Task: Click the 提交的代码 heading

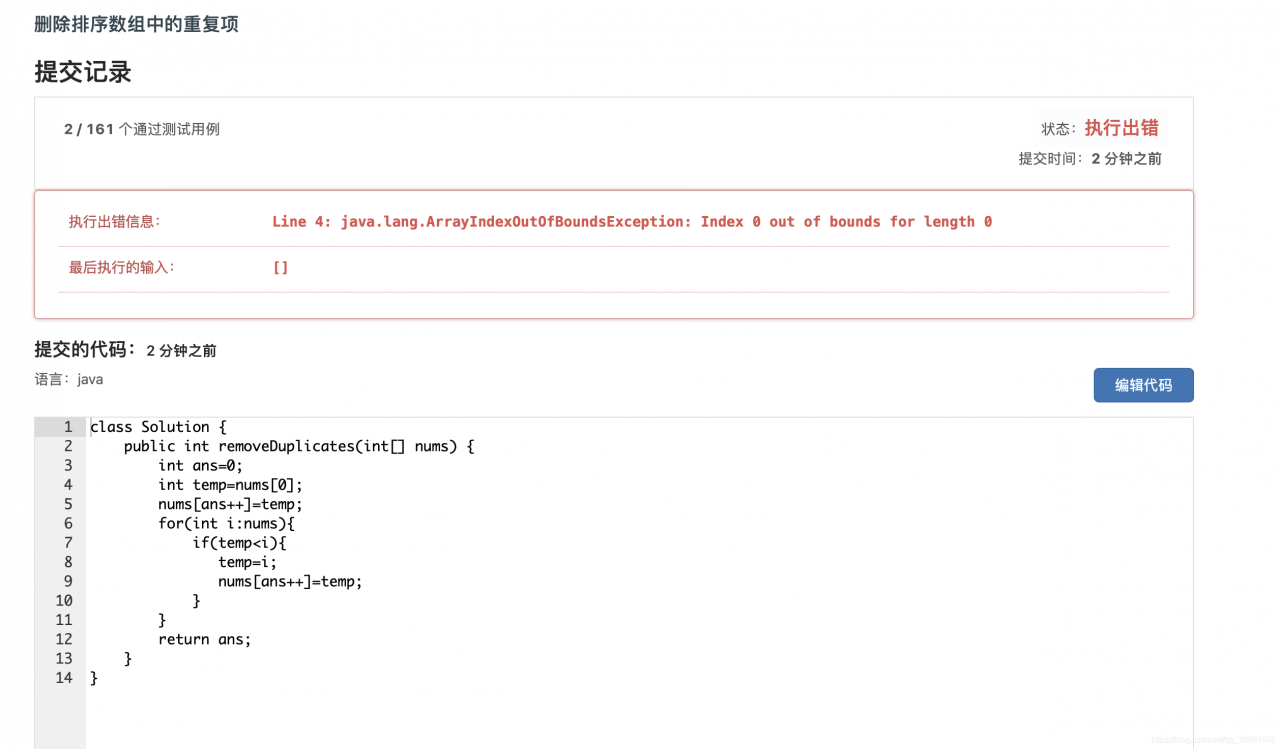Action: tap(84, 349)
